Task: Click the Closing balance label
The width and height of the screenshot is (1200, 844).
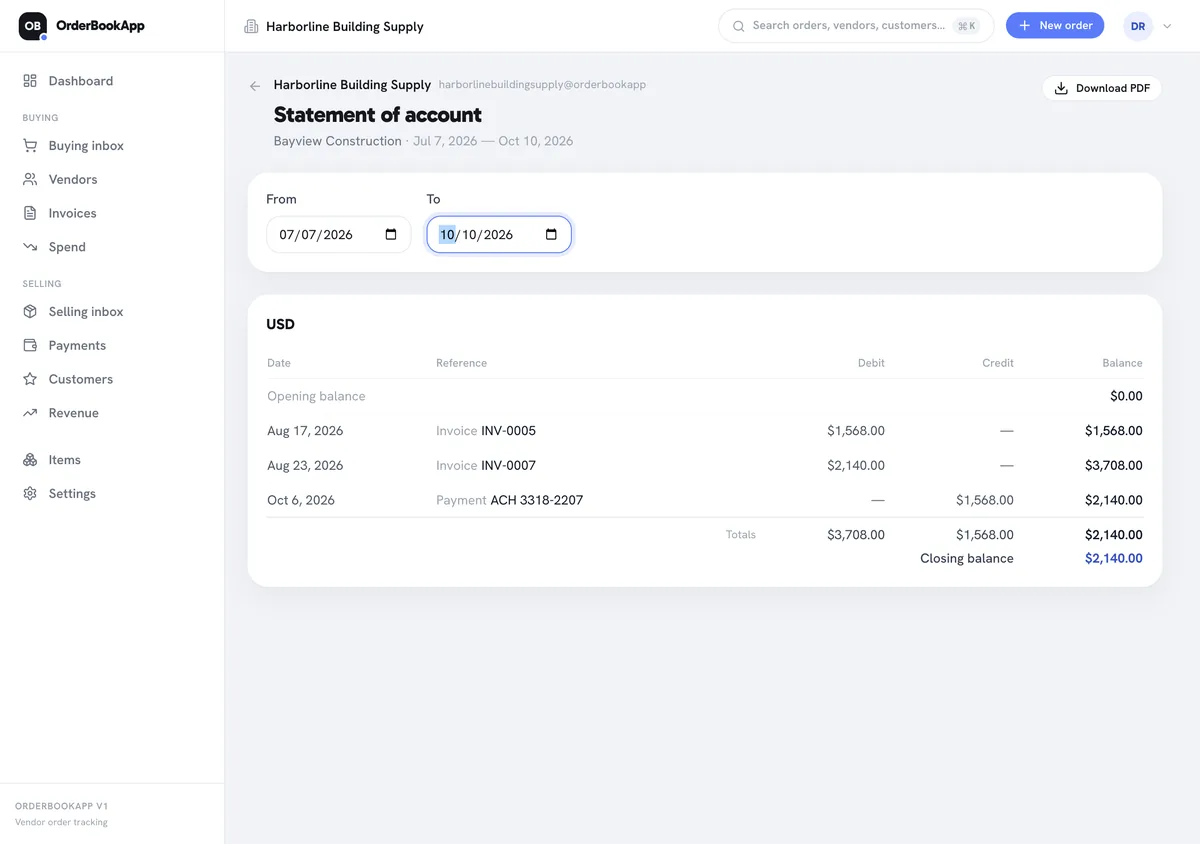Action: coord(967,559)
